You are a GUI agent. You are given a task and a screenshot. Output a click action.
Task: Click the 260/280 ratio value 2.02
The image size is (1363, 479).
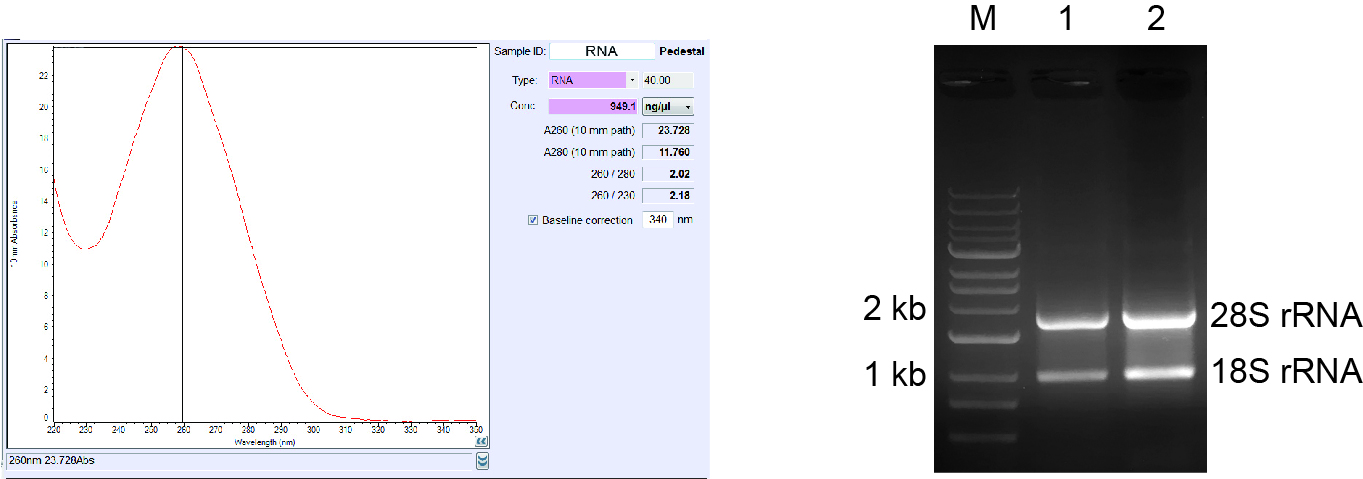[667, 174]
